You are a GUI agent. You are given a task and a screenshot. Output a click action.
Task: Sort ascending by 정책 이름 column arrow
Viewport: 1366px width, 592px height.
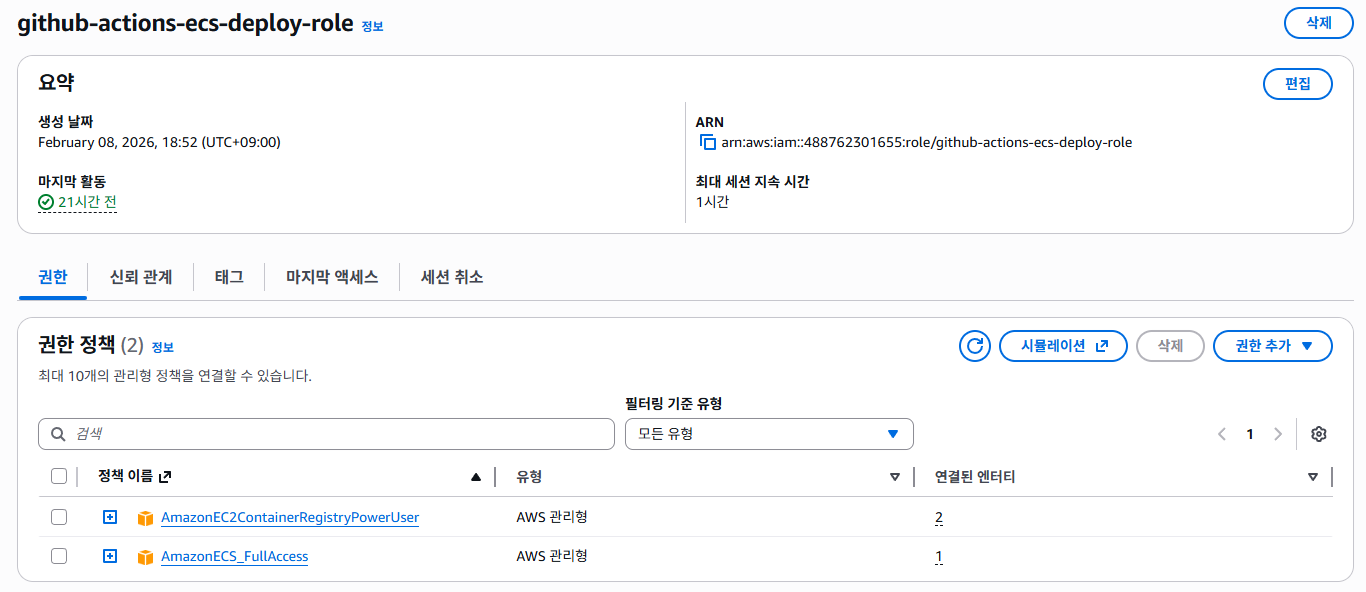tap(476, 477)
